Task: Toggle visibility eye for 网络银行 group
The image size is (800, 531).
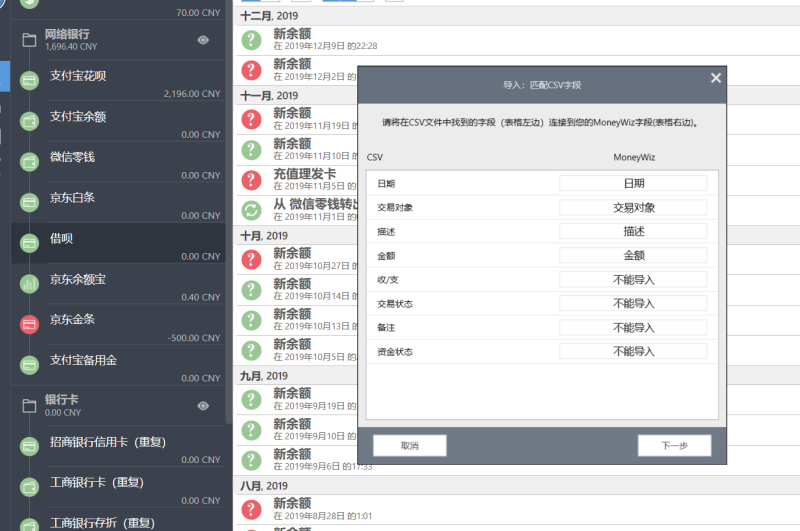Action: (x=203, y=40)
